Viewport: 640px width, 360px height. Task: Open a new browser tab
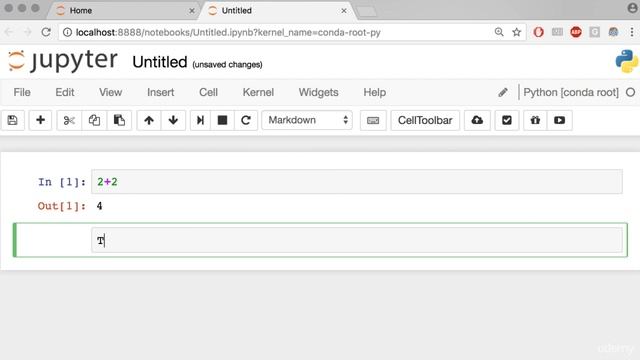[367, 11]
